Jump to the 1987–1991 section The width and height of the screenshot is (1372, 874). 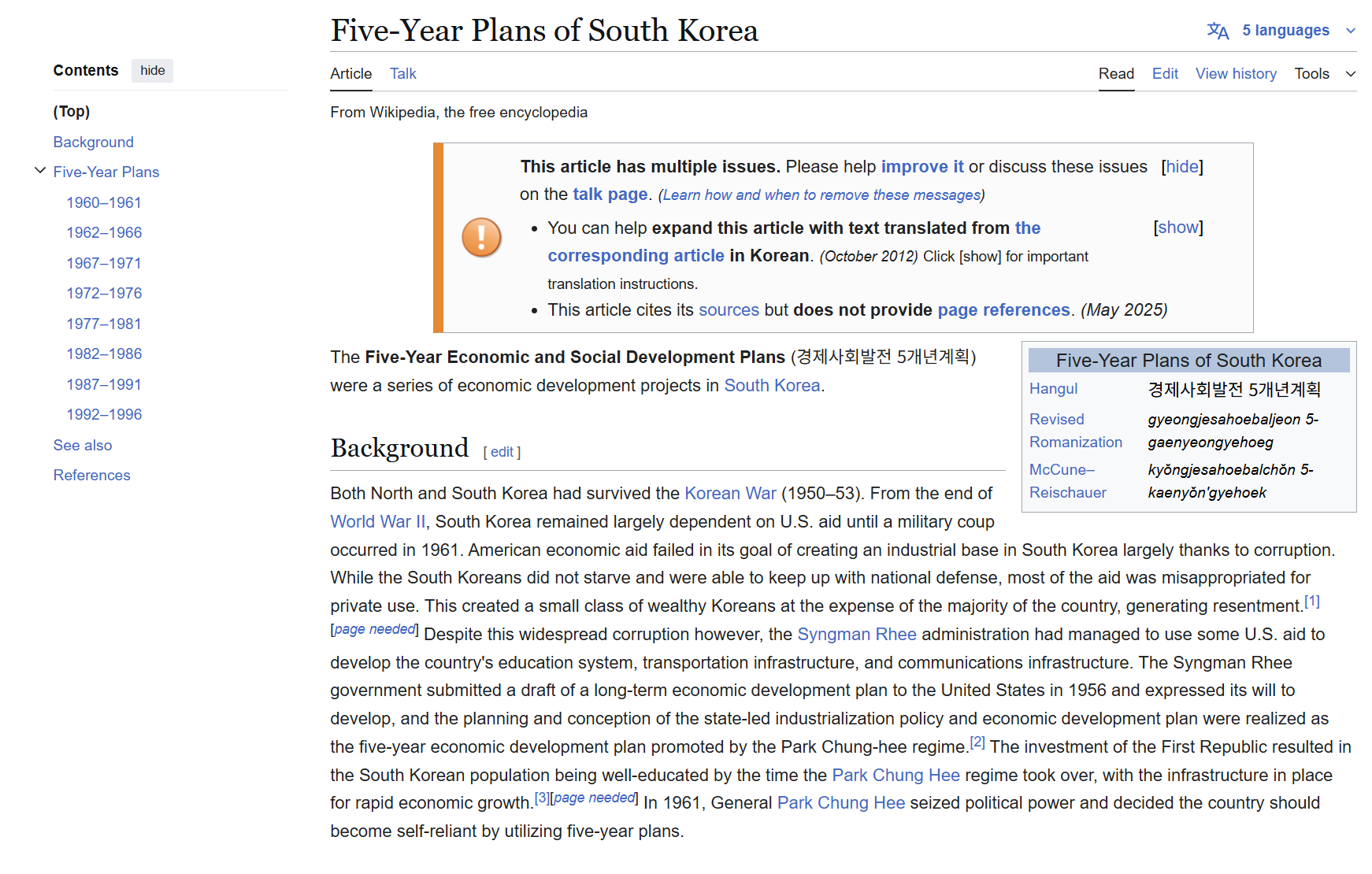coord(104,384)
